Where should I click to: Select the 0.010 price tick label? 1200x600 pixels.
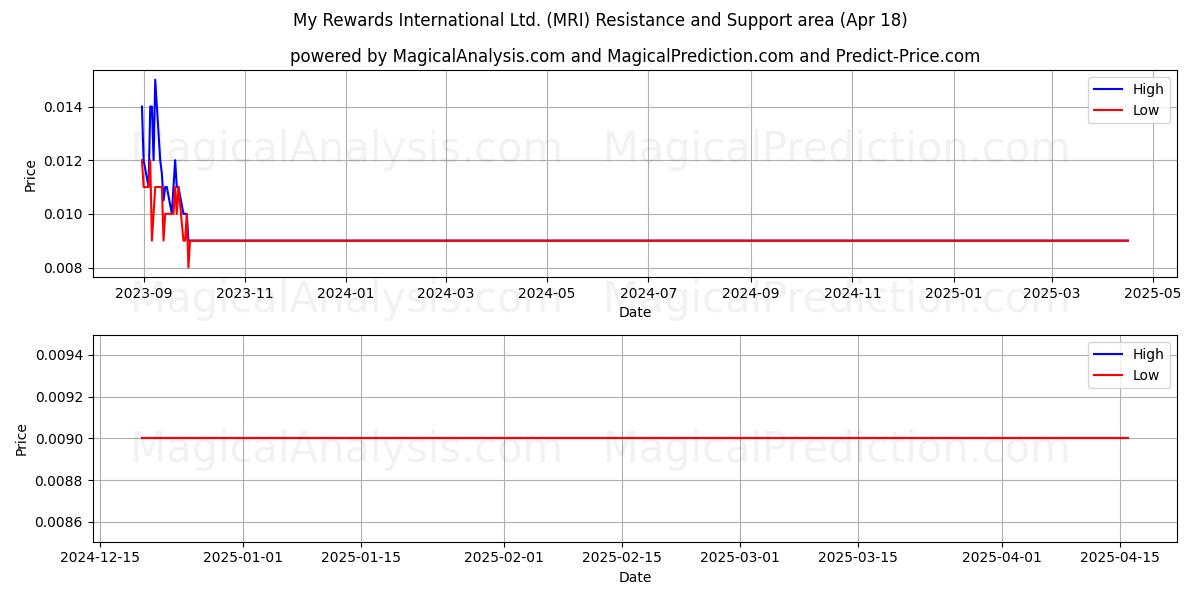coord(65,214)
